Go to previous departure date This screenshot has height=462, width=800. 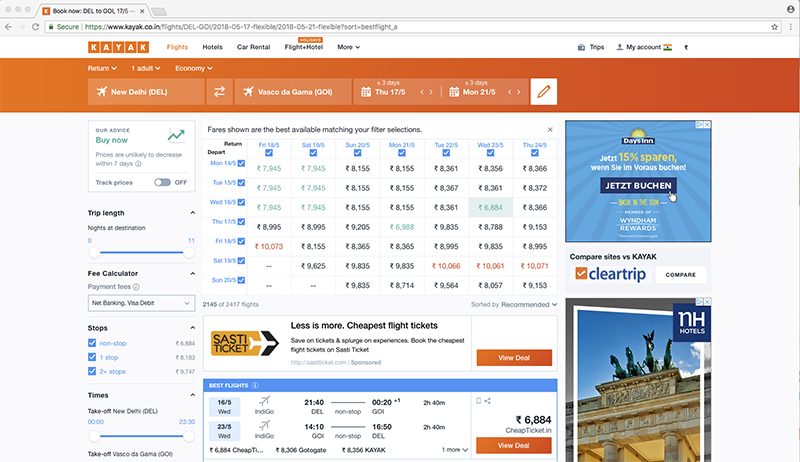click(422, 92)
